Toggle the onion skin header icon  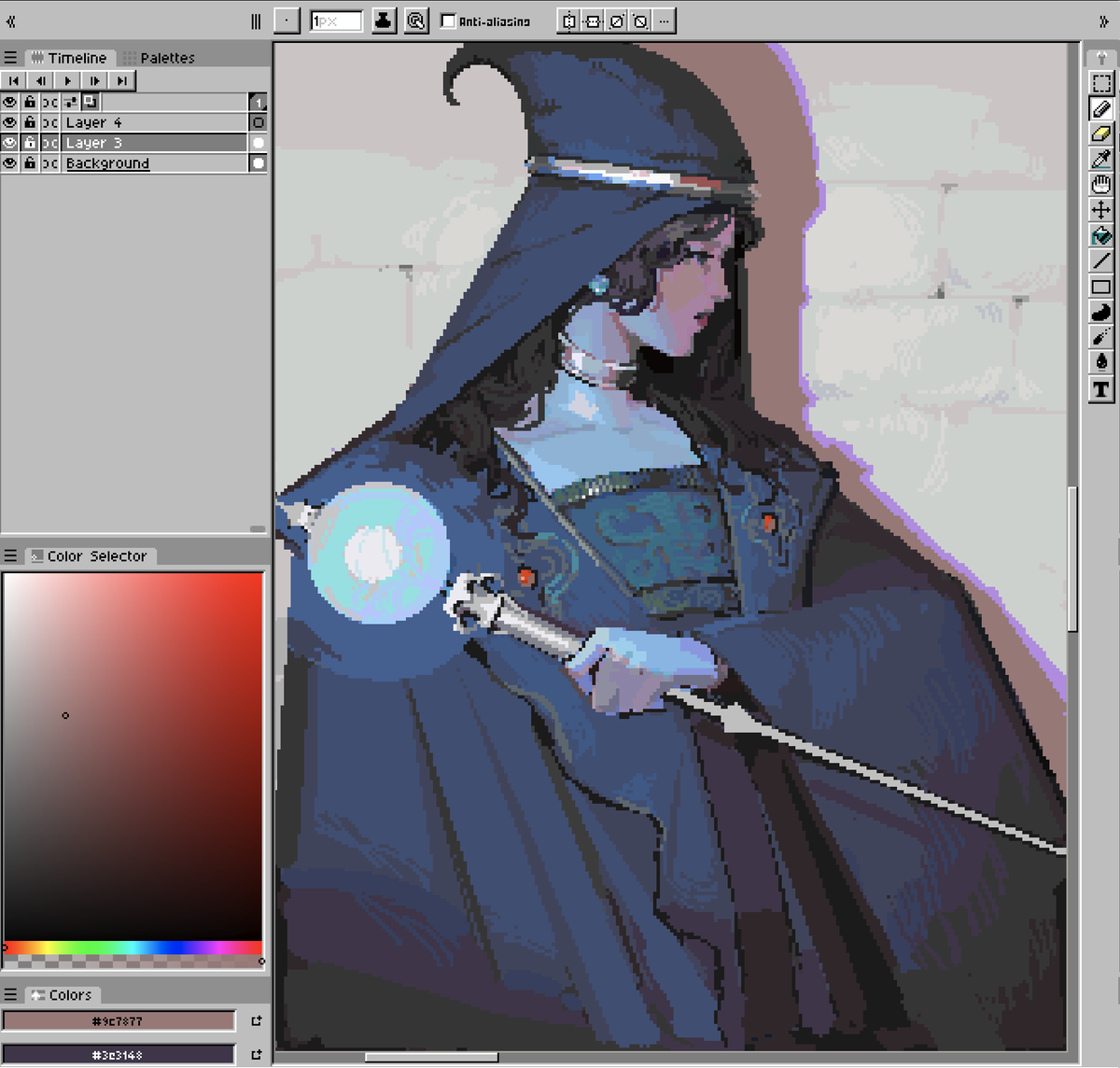(x=90, y=102)
